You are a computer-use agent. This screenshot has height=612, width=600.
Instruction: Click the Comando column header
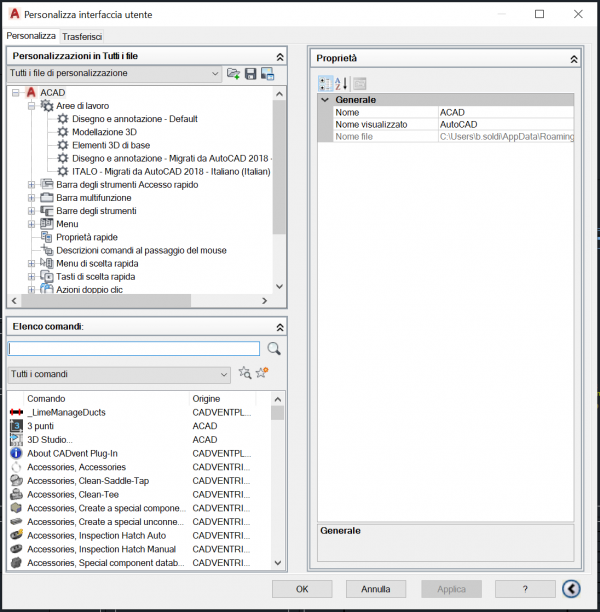click(x=106, y=399)
